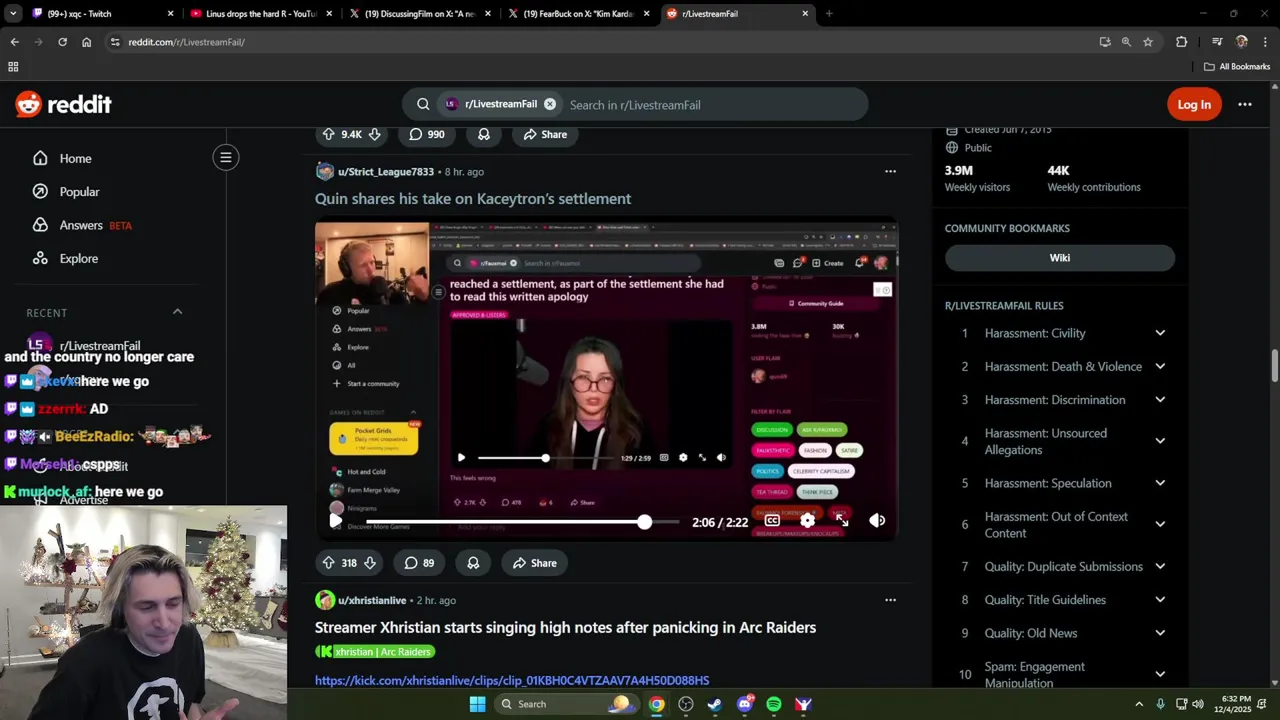Go to Reddit home logo

[63, 104]
